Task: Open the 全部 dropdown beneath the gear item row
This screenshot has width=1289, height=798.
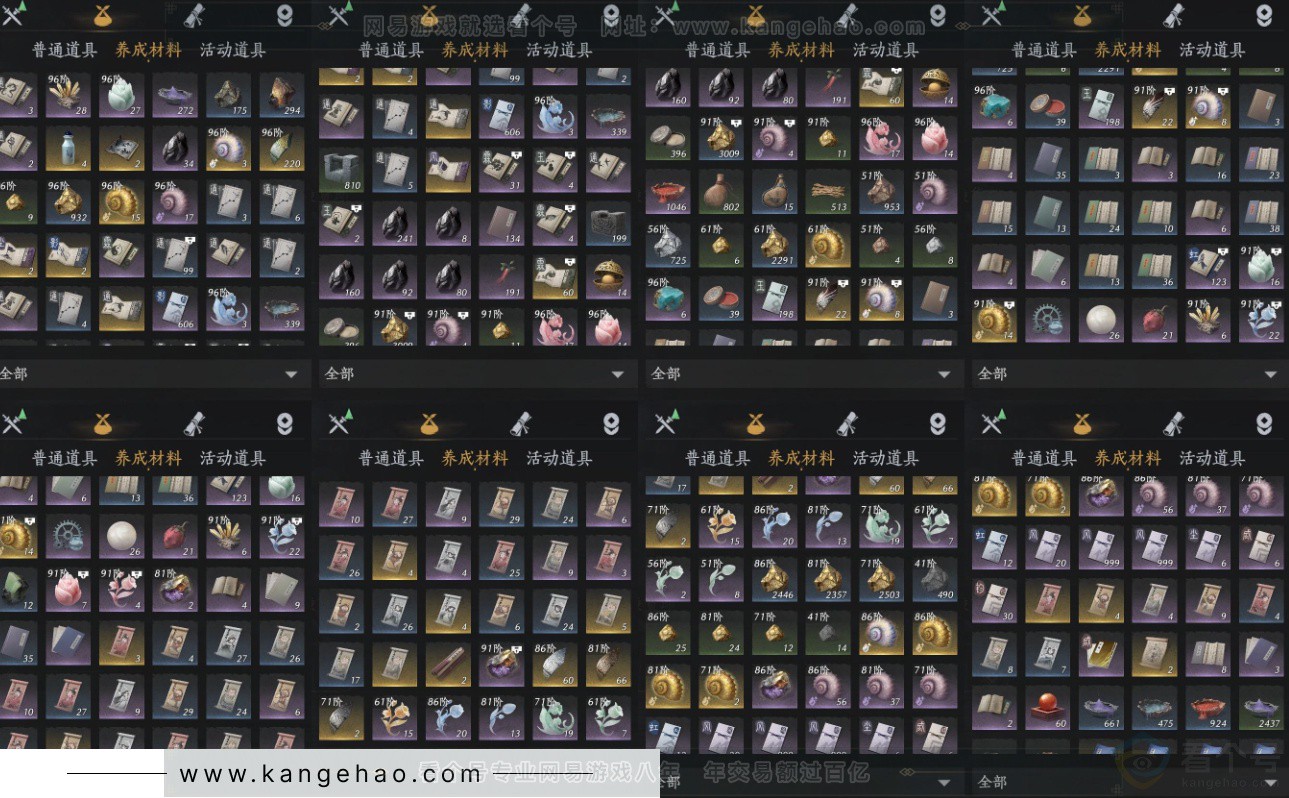Action: 1127,374
